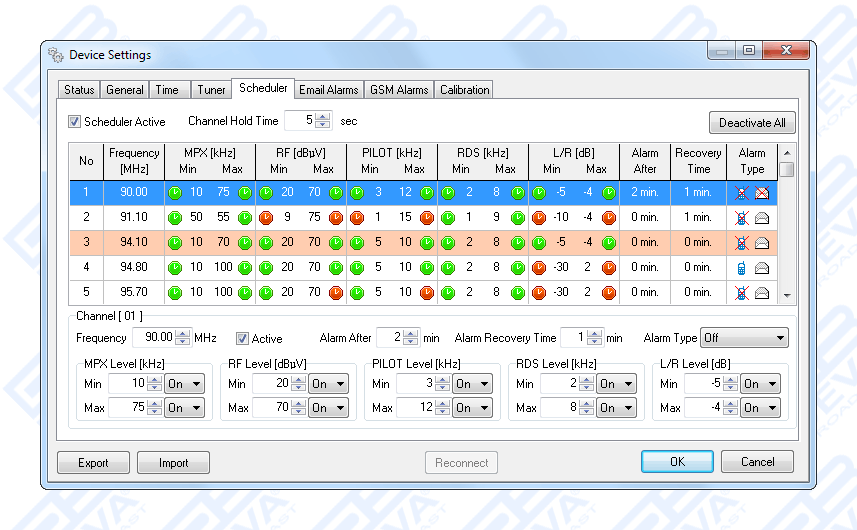Click the Export button
This screenshot has width=857, height=530.
click(93, 462)
